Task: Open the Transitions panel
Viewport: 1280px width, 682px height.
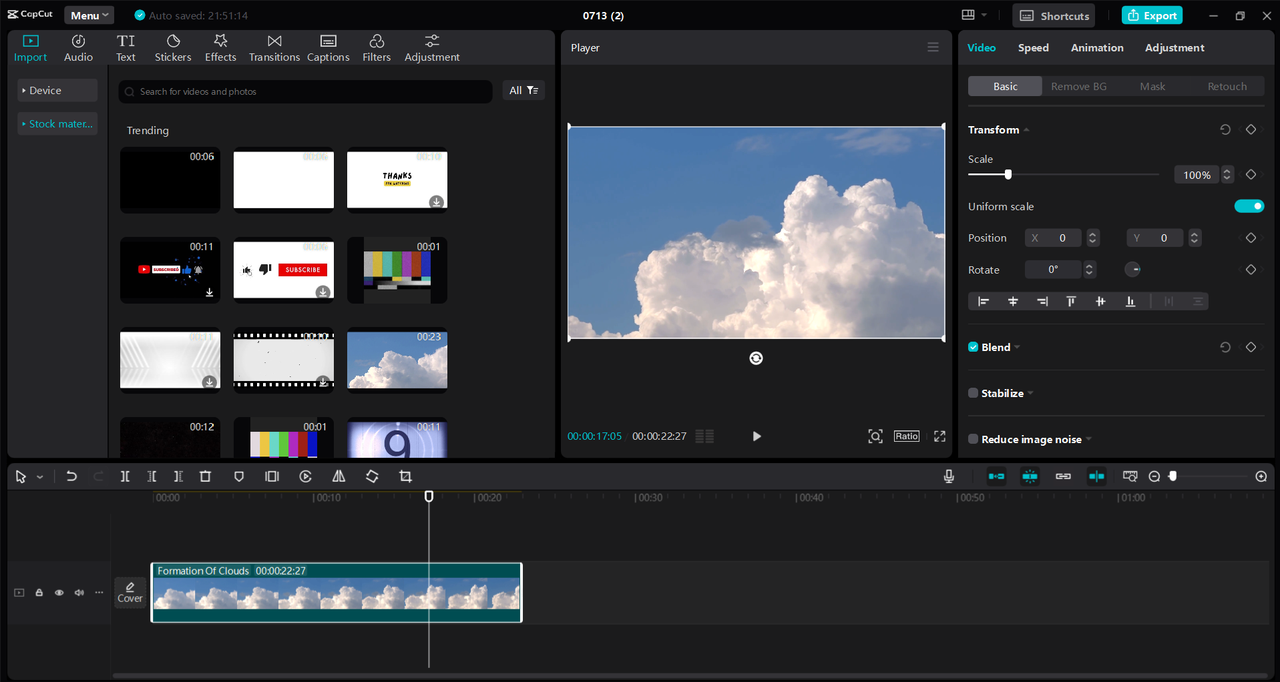Action: click(x=275, y=48)
